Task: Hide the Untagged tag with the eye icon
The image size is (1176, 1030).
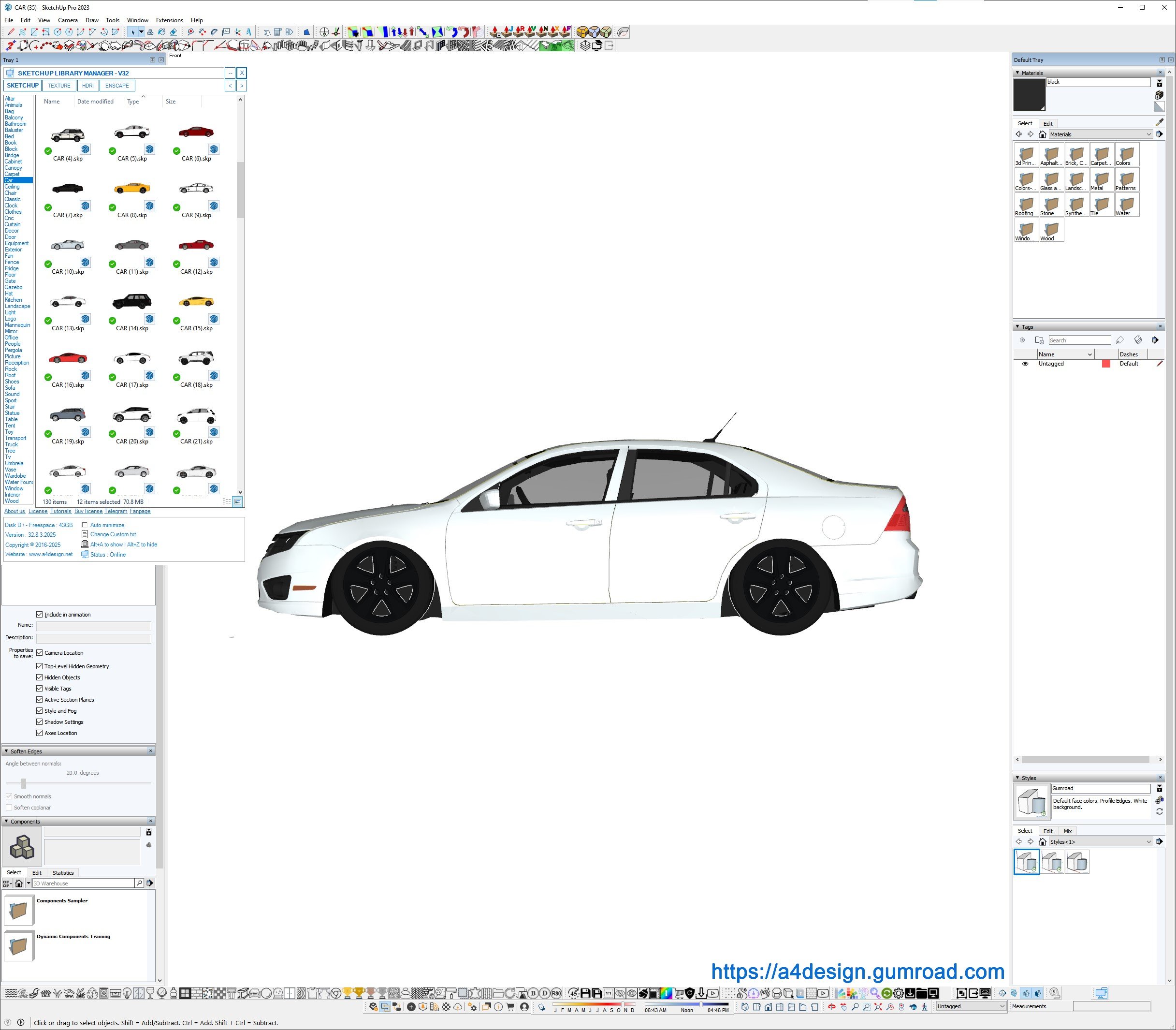Action: pyautogui.click(x=1025, y=364)
